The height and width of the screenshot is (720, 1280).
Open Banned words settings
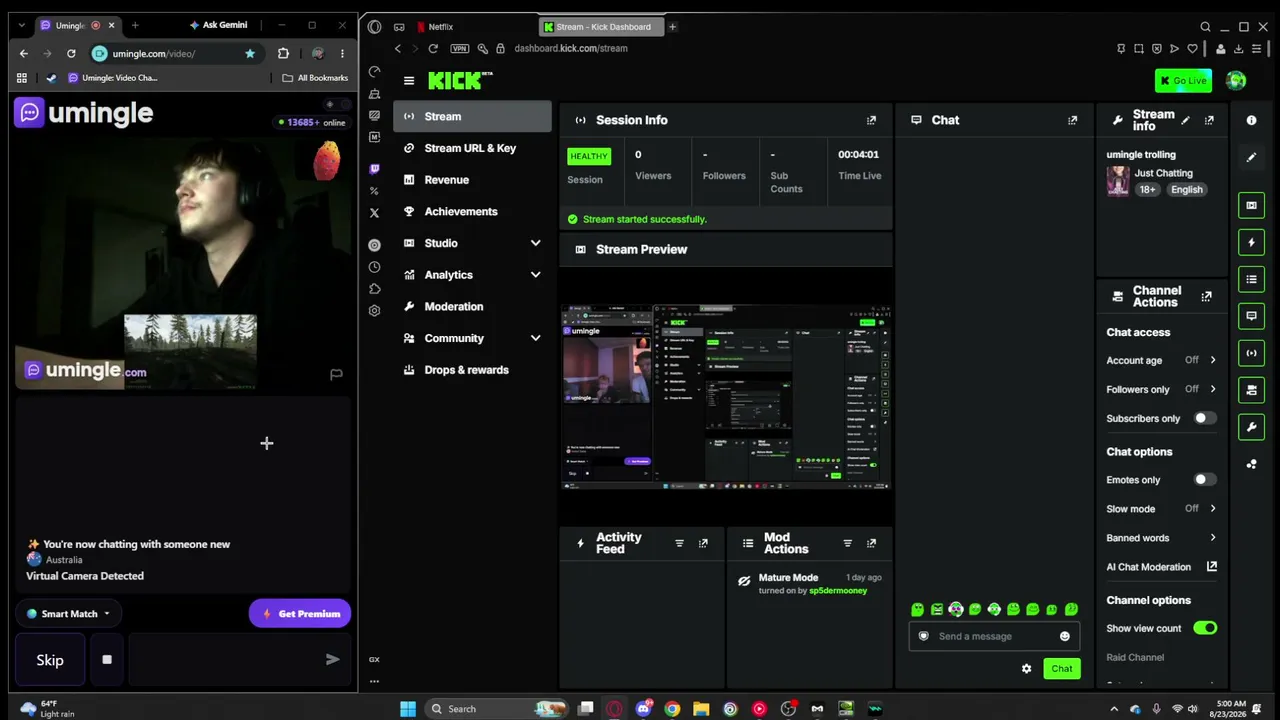[1161, 538]
